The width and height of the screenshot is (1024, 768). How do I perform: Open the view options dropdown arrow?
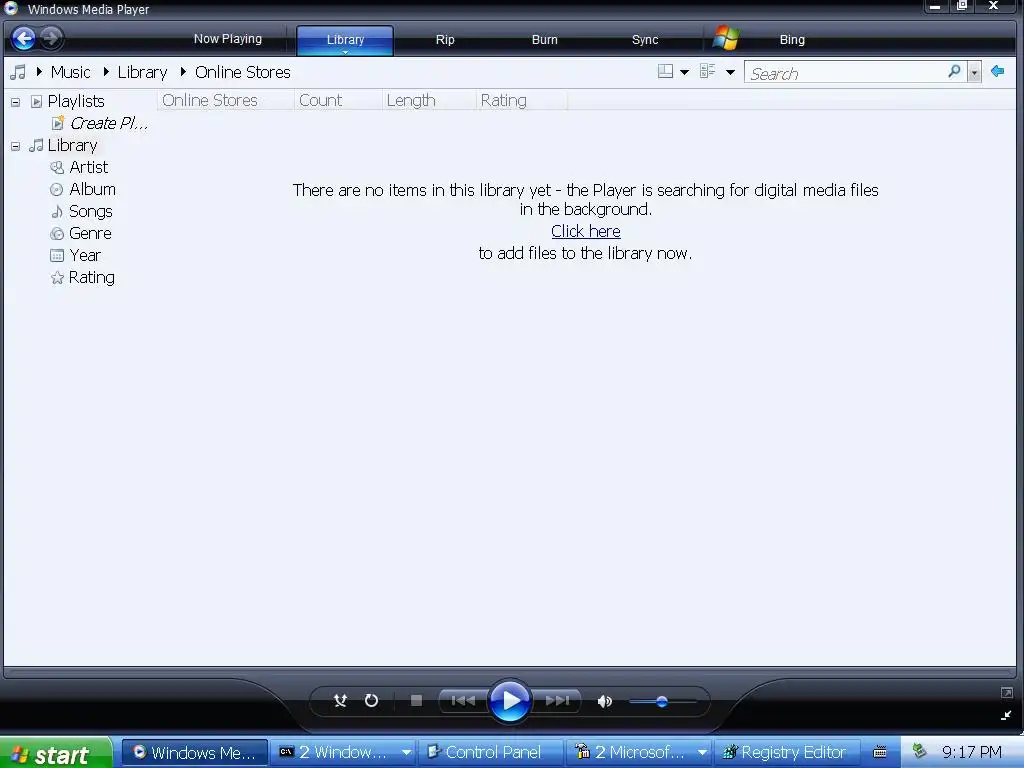(x=730, y=72)
